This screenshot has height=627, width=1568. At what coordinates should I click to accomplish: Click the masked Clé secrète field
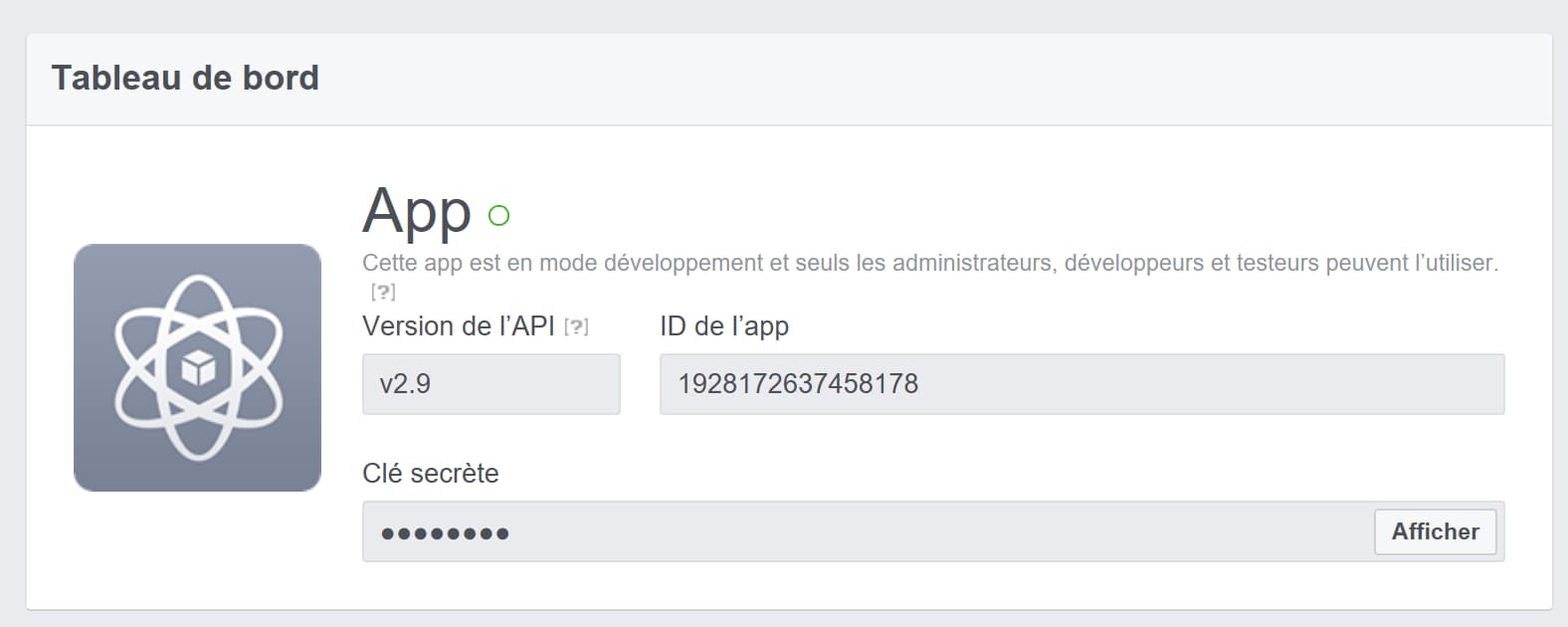click(866, 531)
